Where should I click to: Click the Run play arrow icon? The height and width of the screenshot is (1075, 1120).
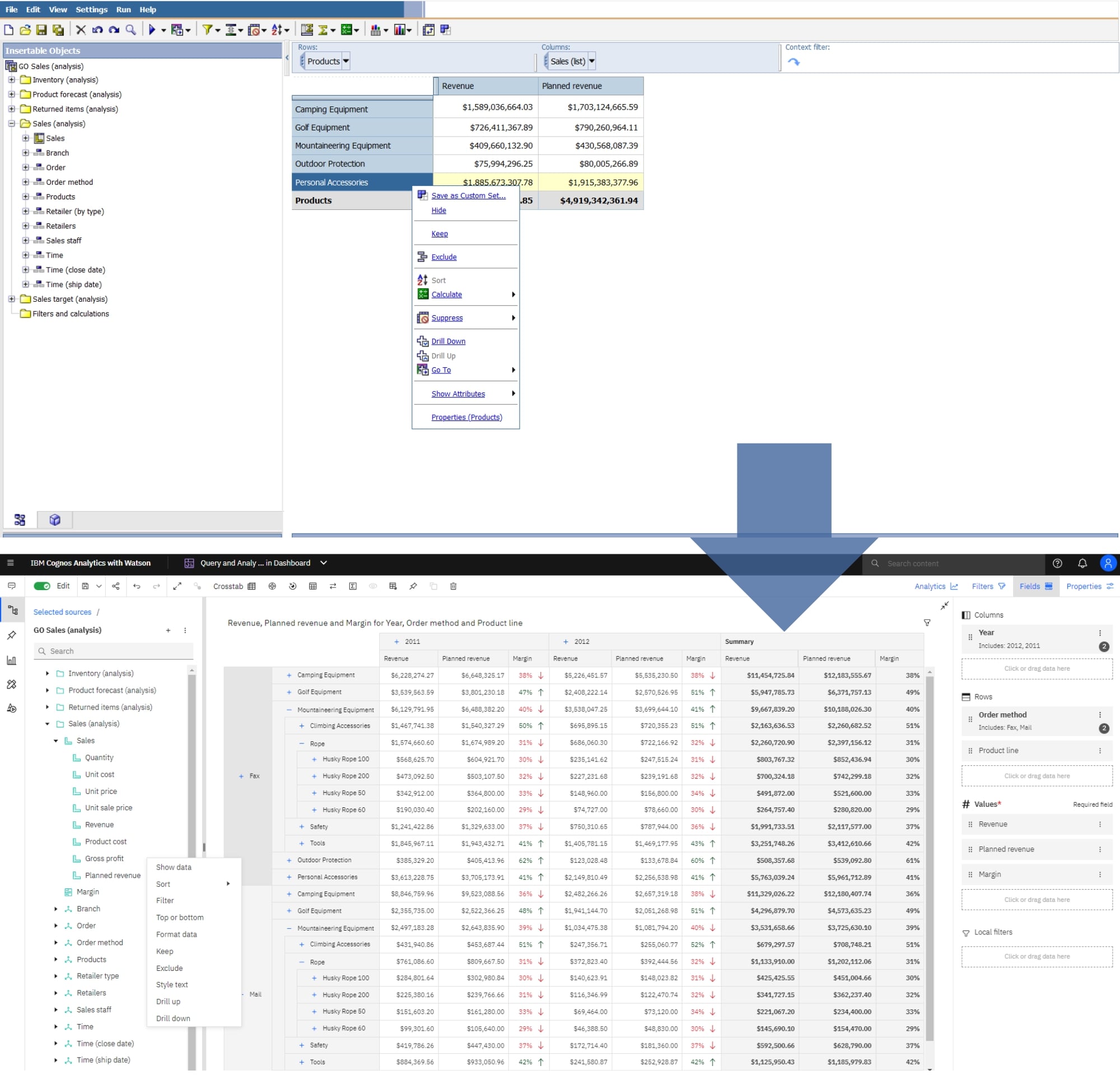coord(152,30)
